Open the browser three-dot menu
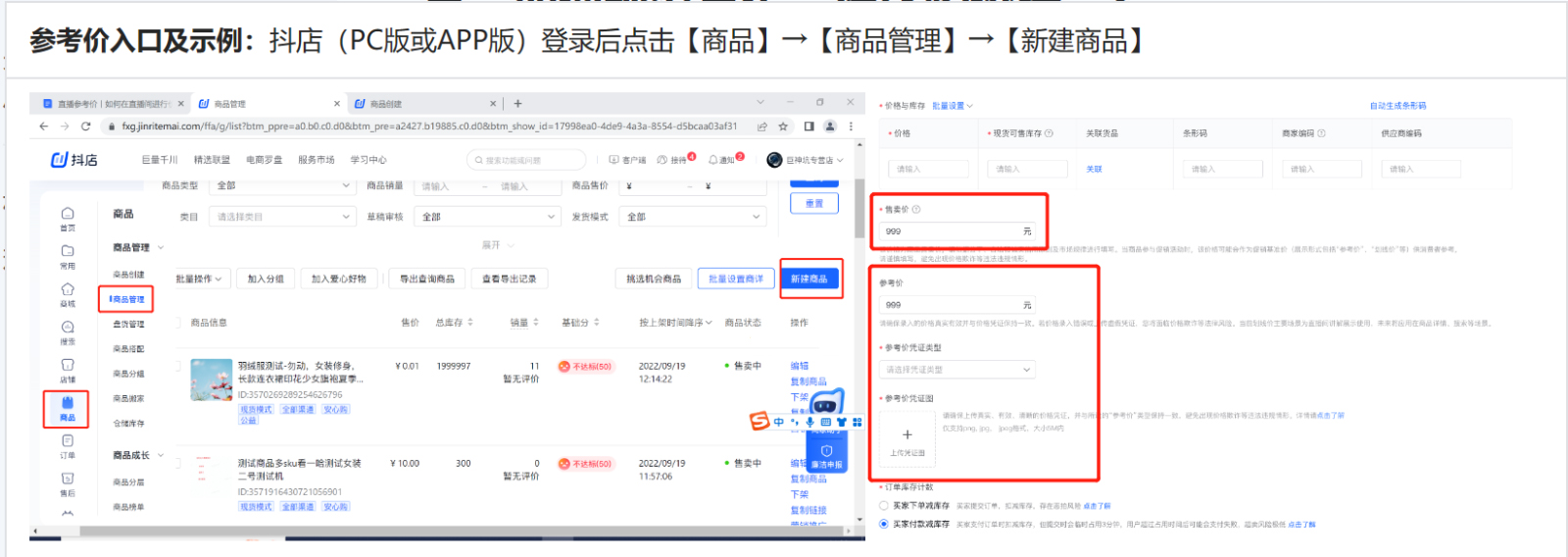The width and height of the screenshot is (1568, 557). (851, 127)
